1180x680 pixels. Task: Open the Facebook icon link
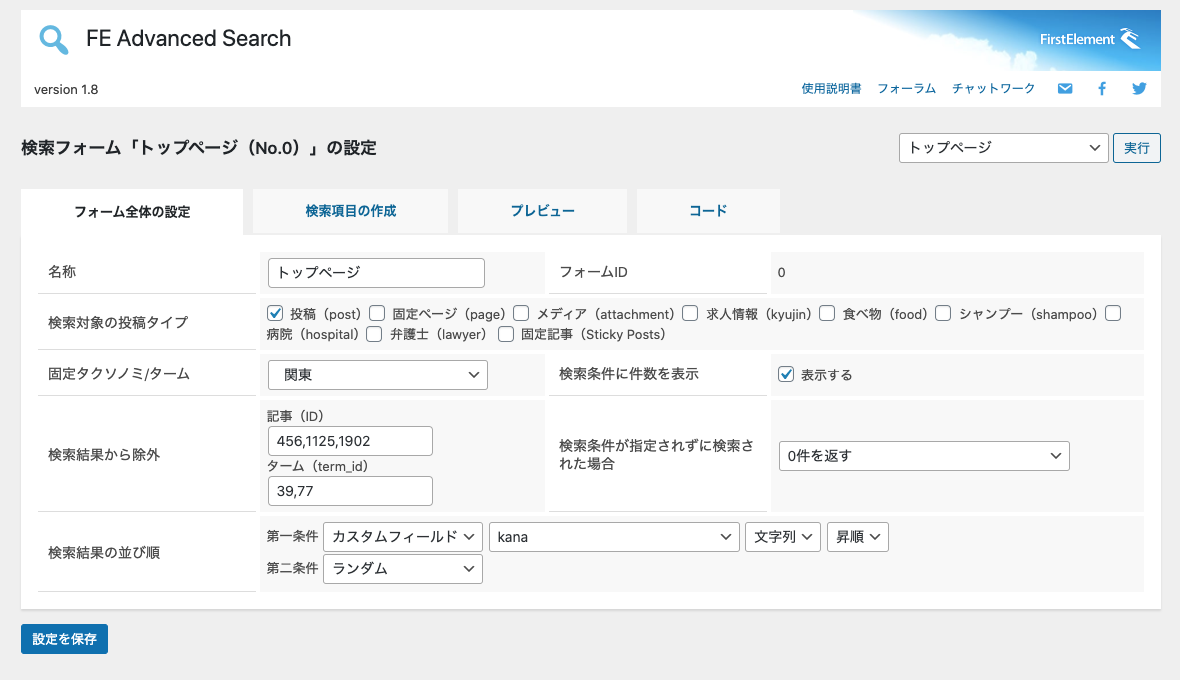(1102, 89)
